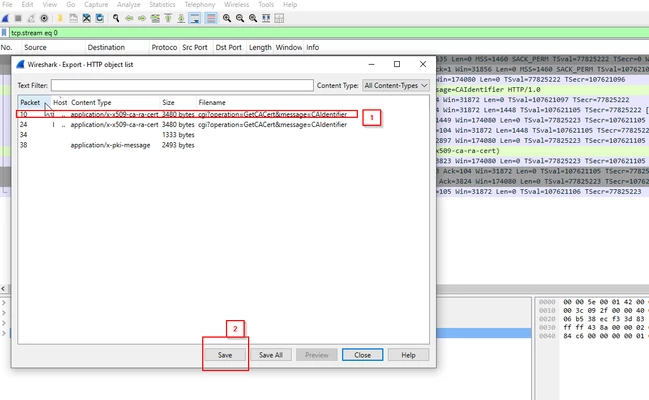649x400 pixels.
Task: Expand the first packet details tree row
Action: point(4,303)
